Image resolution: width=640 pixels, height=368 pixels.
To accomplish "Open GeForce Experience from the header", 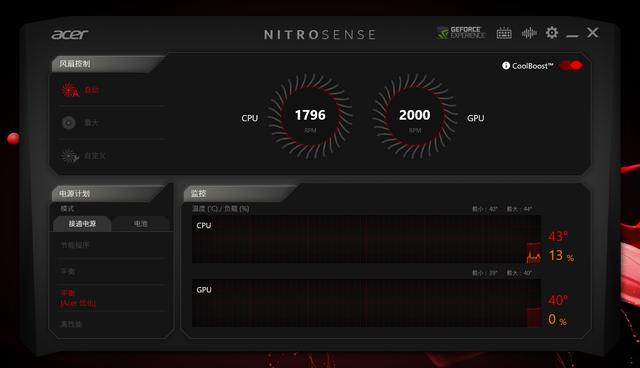I will [x=461, y=33].
